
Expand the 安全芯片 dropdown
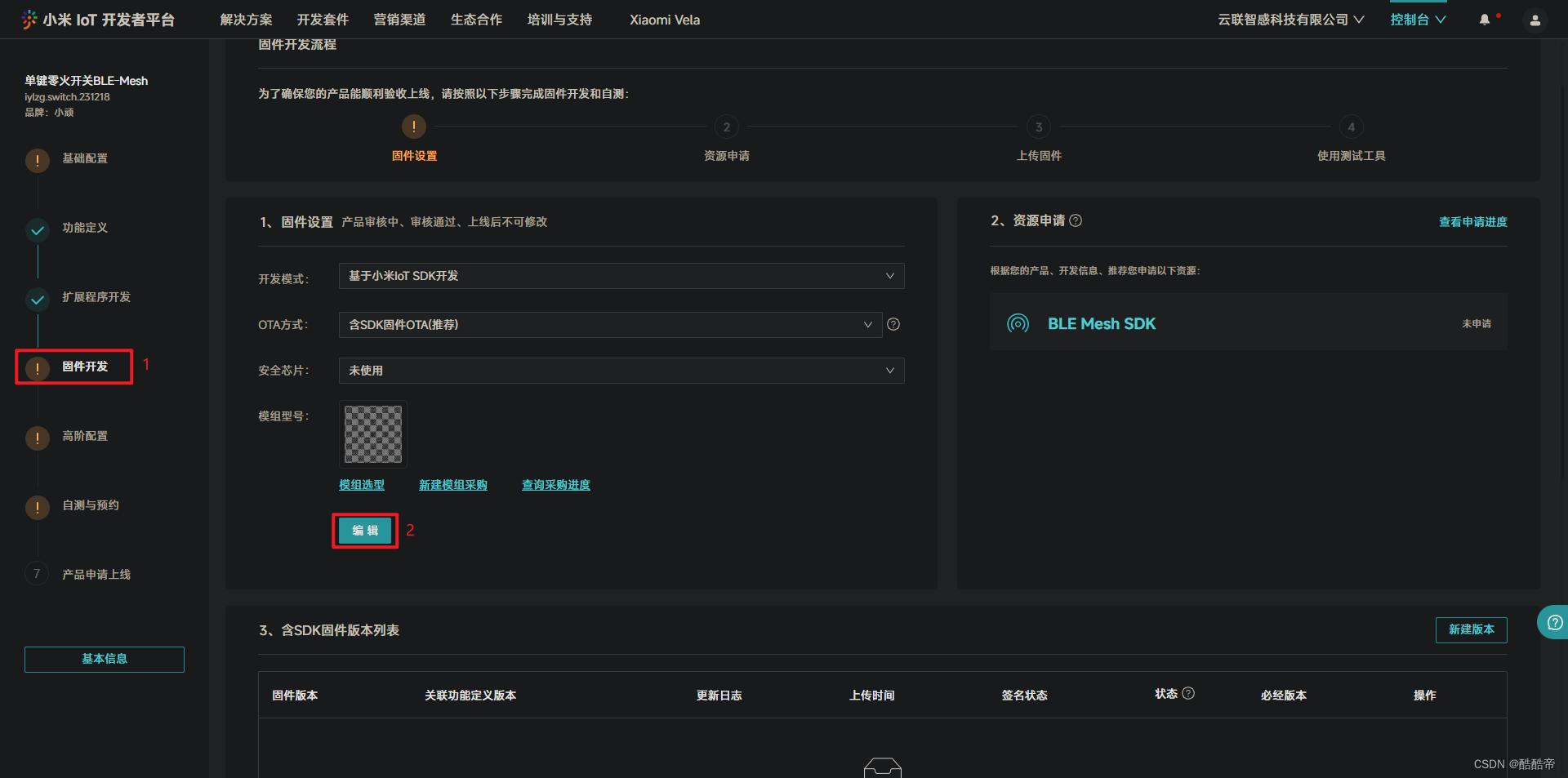pyautogui.click(x=621, y=371)
